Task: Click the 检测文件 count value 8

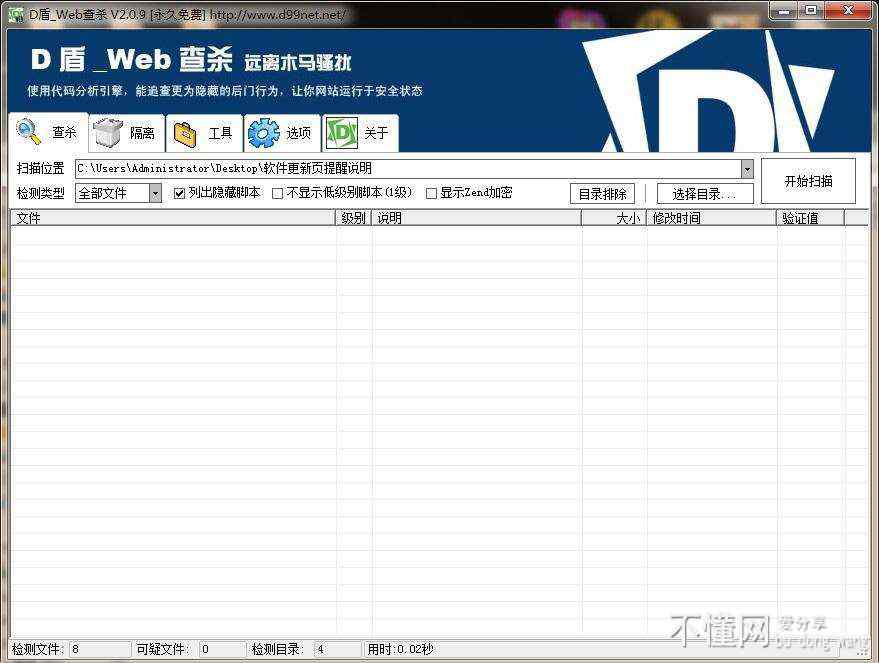Action: 76,650
